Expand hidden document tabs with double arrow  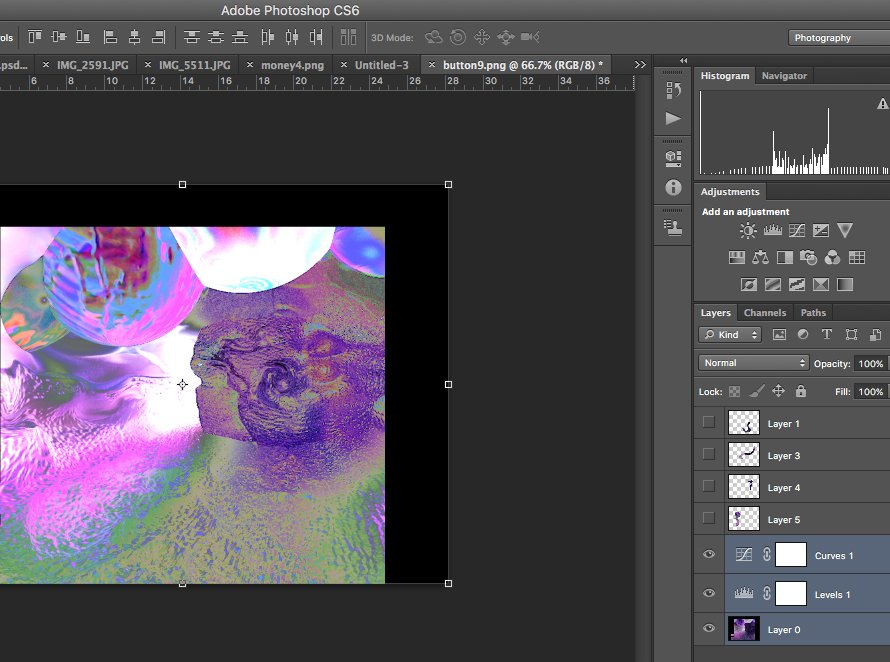pos(640,65)
